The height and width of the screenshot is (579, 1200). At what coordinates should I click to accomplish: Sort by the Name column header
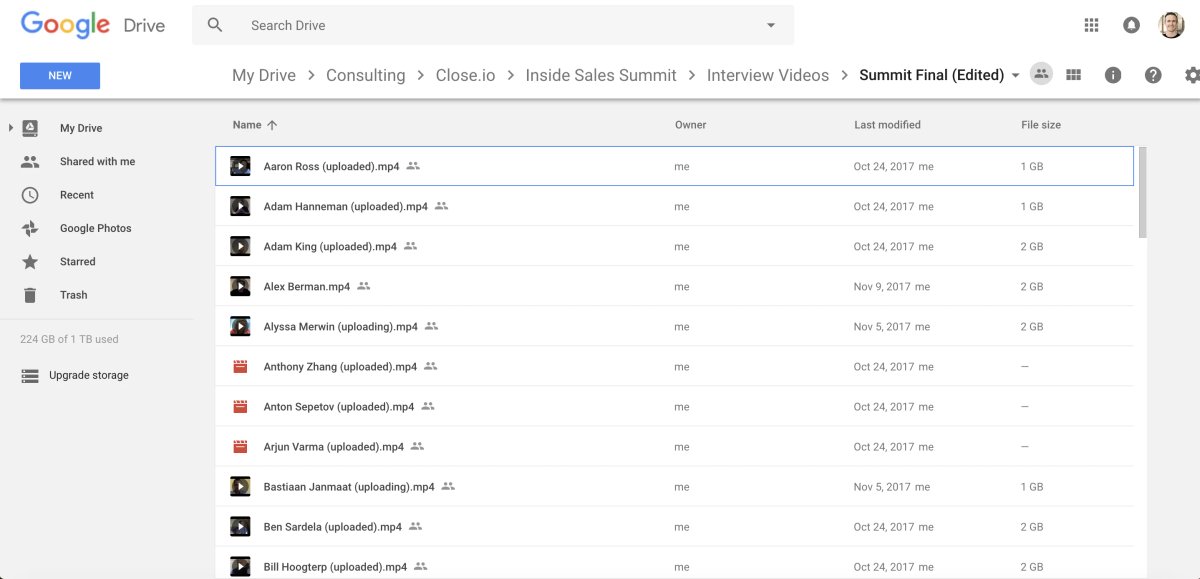pos(247,125)
